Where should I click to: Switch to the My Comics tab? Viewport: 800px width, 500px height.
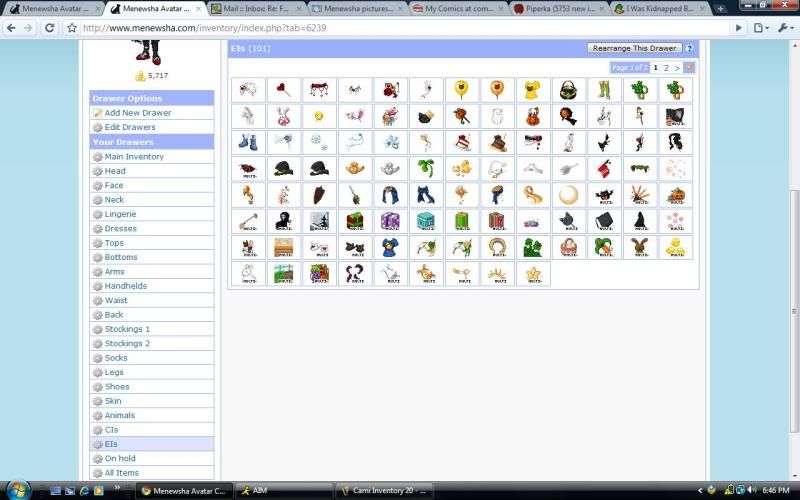(459, 9)
